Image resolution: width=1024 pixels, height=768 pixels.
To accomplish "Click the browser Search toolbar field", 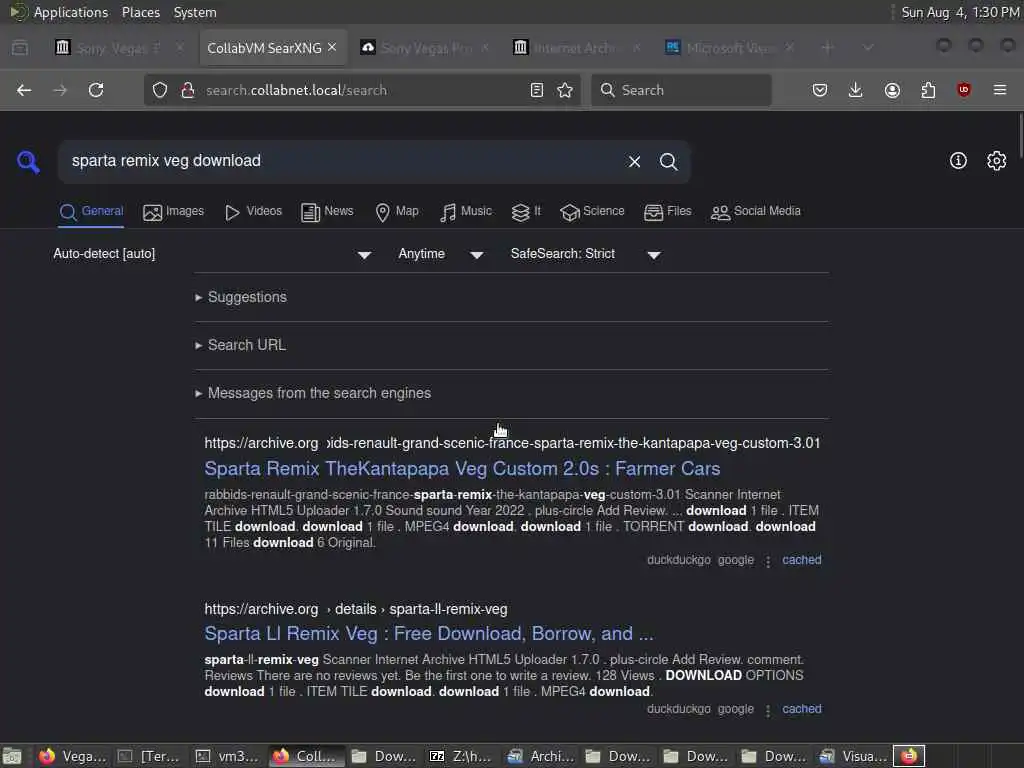I will (x=681, y=90).
